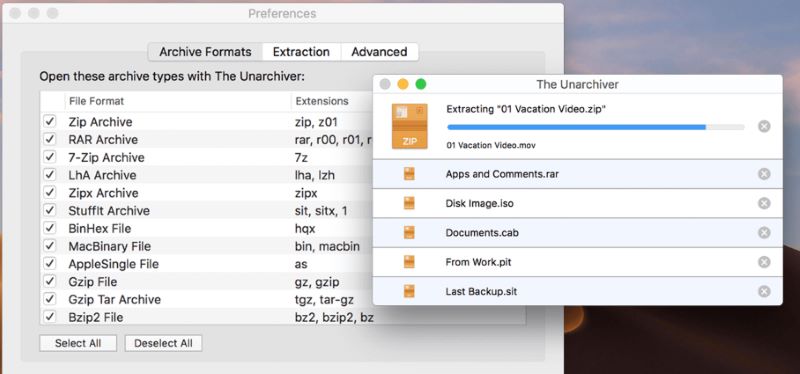
Task: Select the From Work.pit row
Action: coord(578,262)
